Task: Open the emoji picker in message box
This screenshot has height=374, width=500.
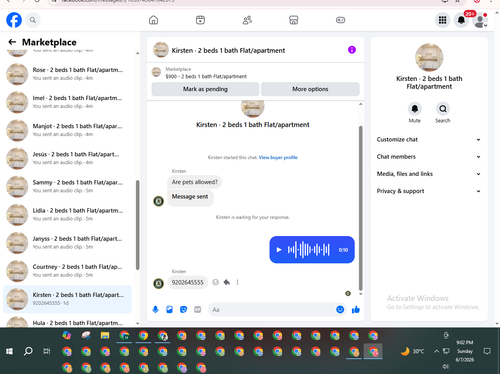Action: [340, 310]
